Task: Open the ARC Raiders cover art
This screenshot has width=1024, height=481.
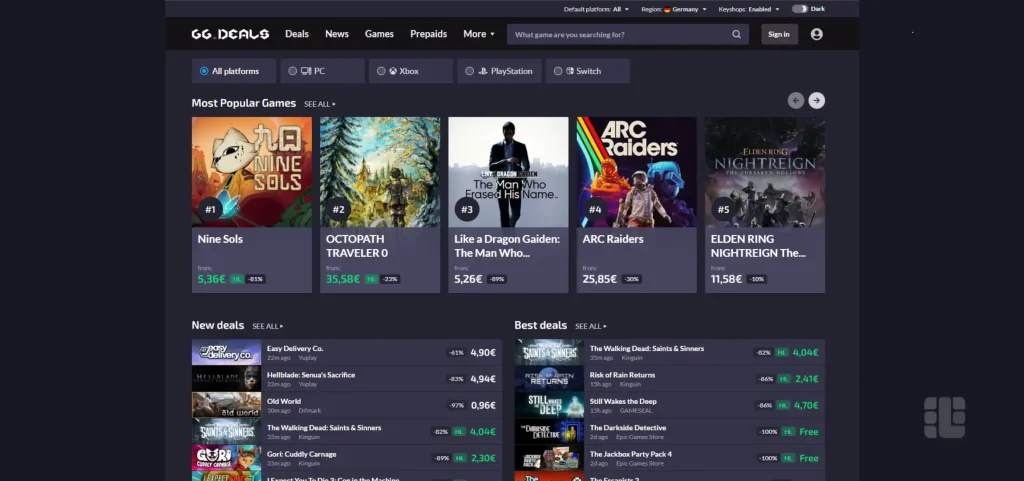Action: pos(637,172)
